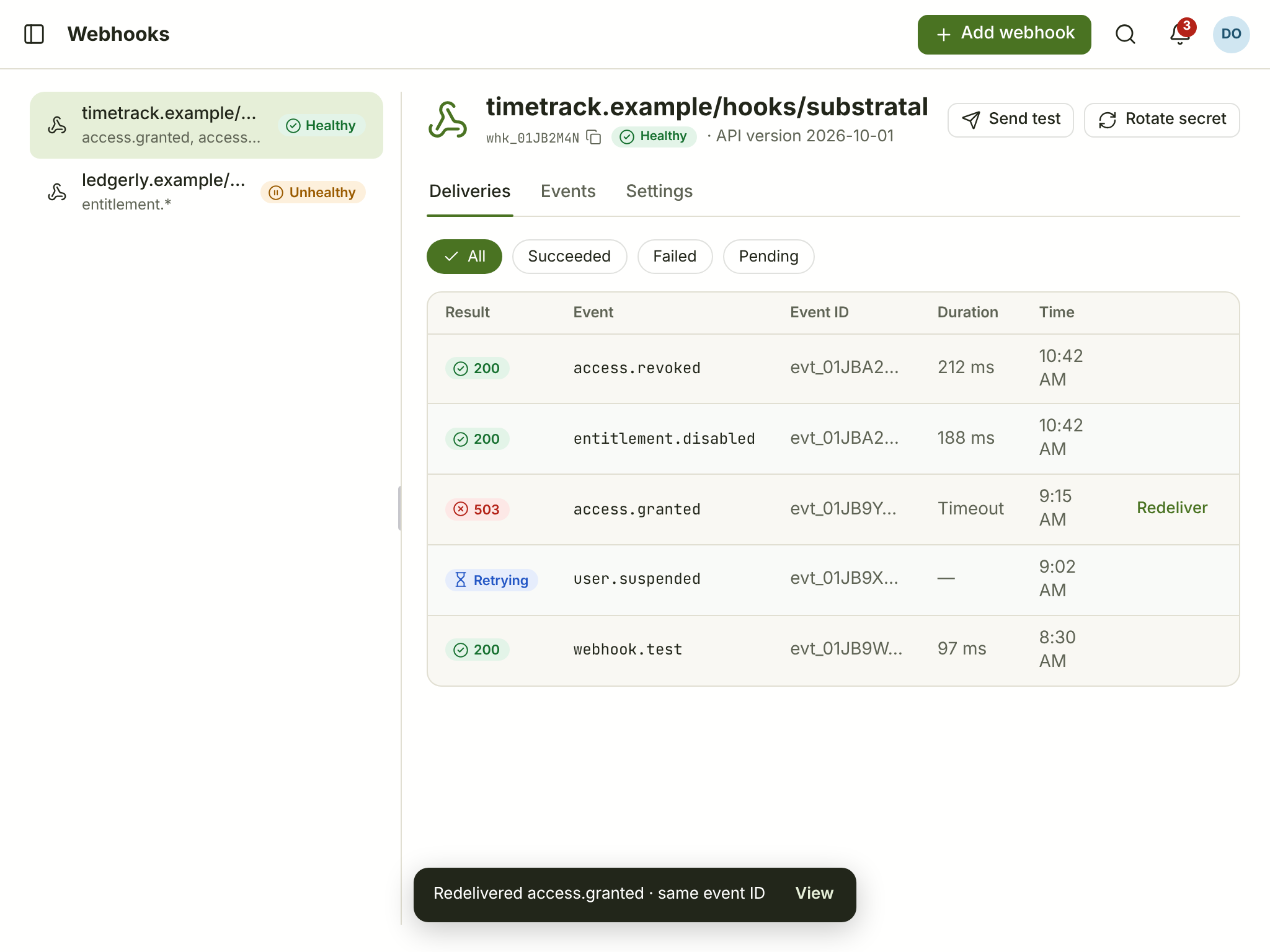Screen dimensions: 1270x952
Task: Toggle the sidebar panel icon
Action: 34,34
